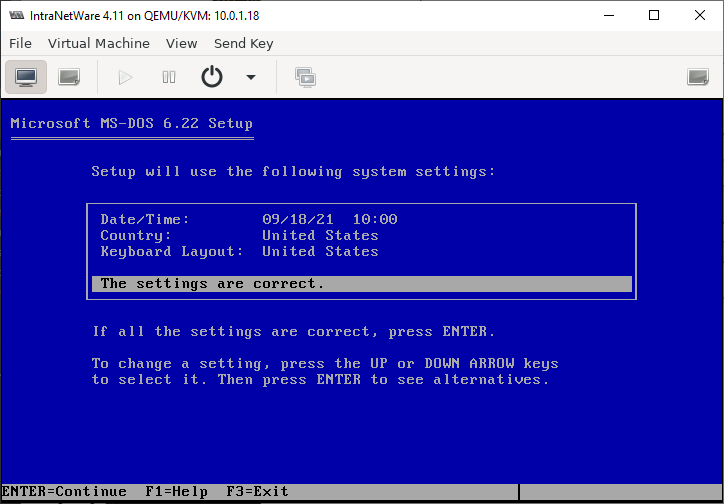The image size is (724, 504).
Task: Click the 'To change a setting' instruction line
Action: pos(325,372)
